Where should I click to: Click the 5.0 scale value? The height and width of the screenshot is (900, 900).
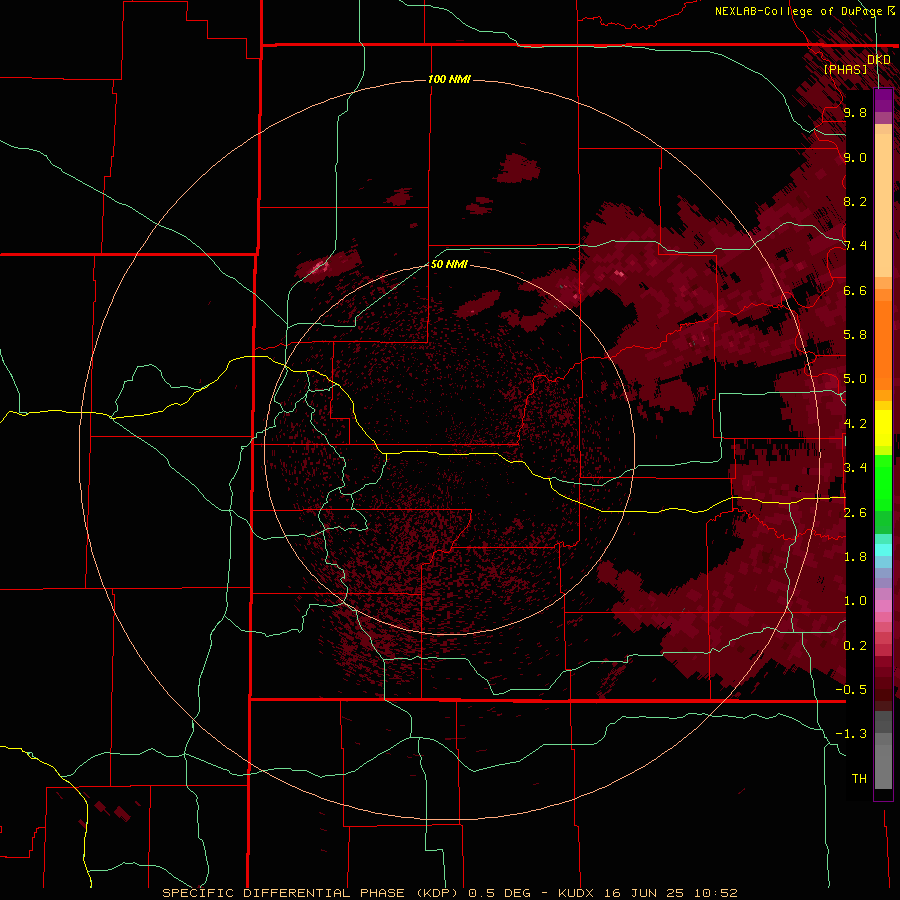tap(855, 379)
